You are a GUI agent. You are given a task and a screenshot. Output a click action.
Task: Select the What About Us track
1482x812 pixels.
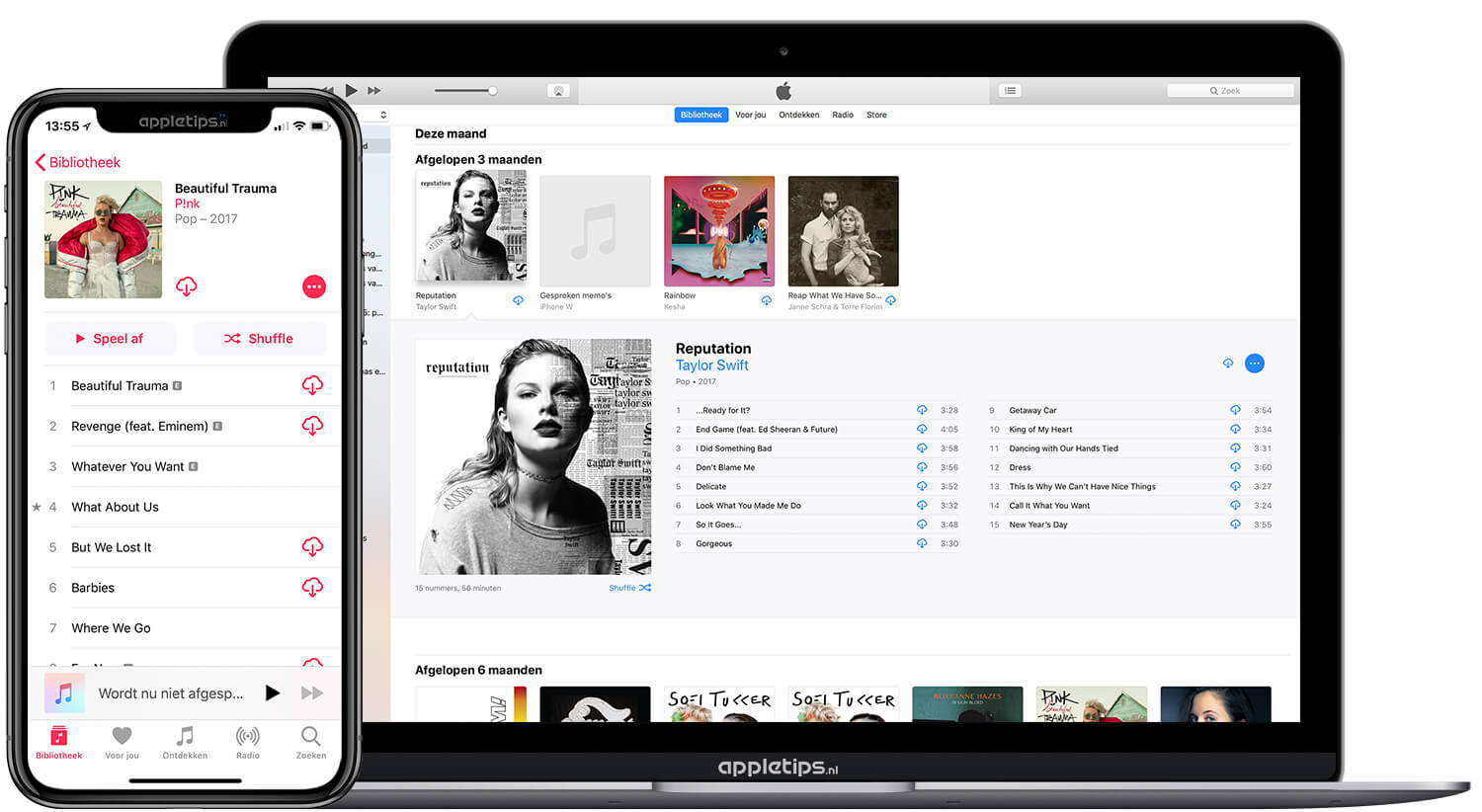point(186,507)
